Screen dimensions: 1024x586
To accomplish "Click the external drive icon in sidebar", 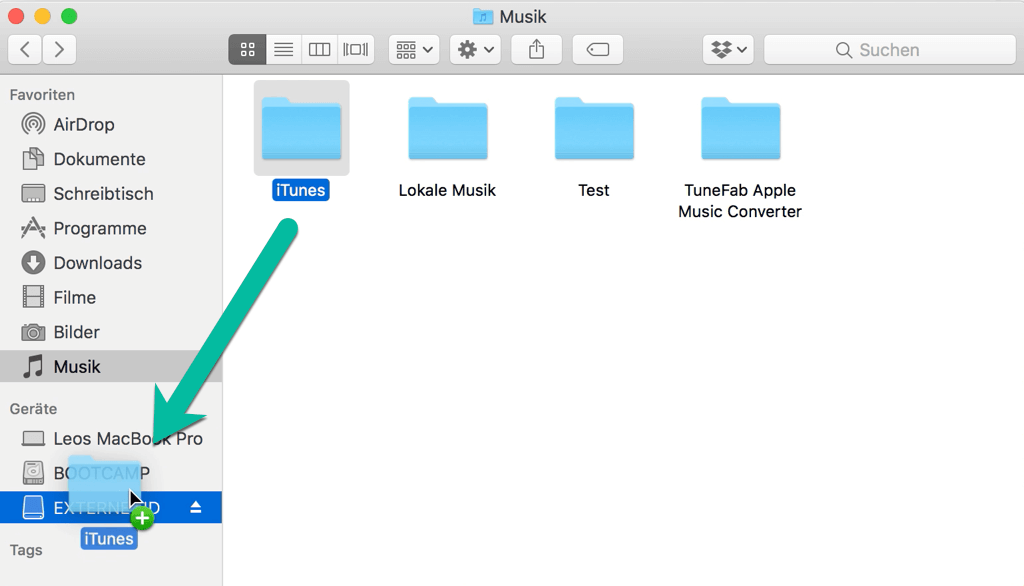I will pyautogui.click(x=33, y=508).
